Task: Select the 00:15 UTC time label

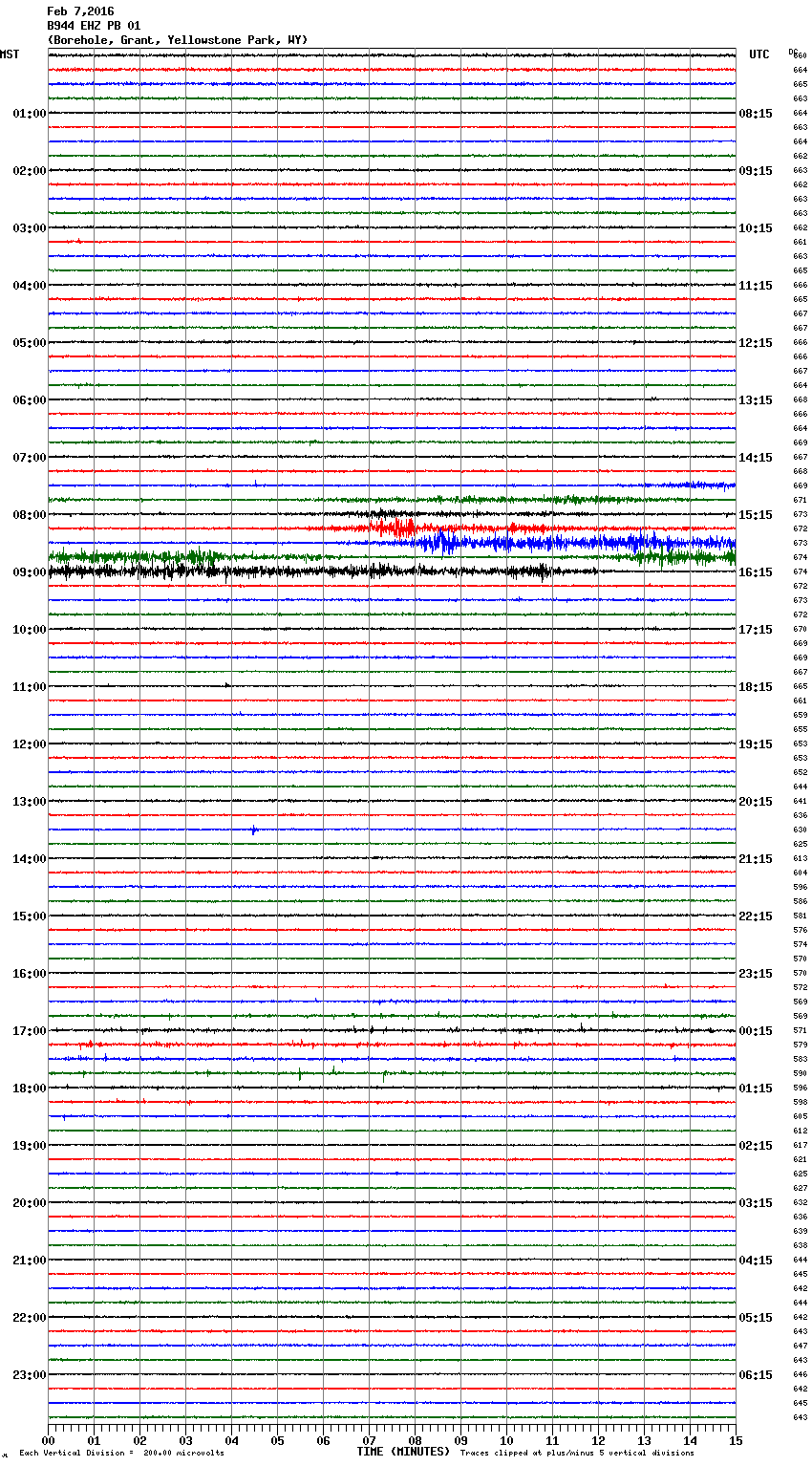Action: [x=755, y=1031]
